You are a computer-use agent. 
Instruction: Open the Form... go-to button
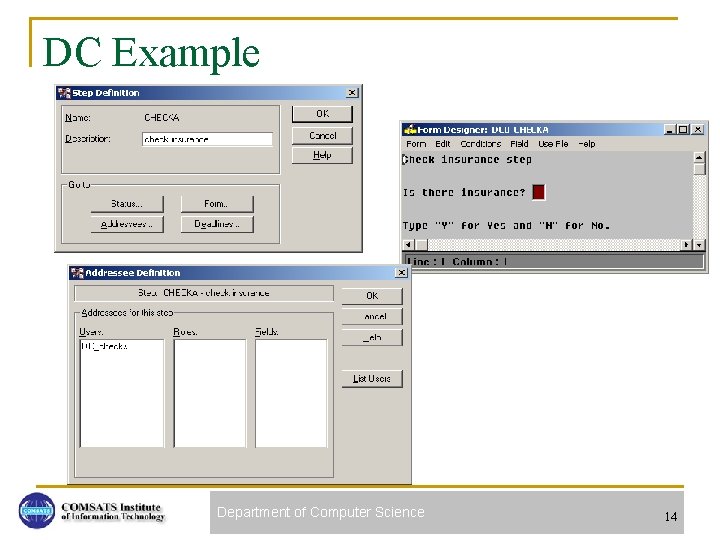(x=217, y=204)
